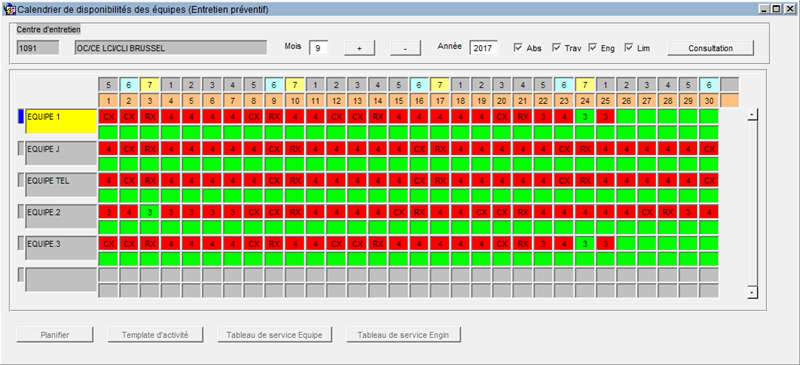Advance the month with the + button
This screenshot has width=800, height=365.
pos(359,48)
